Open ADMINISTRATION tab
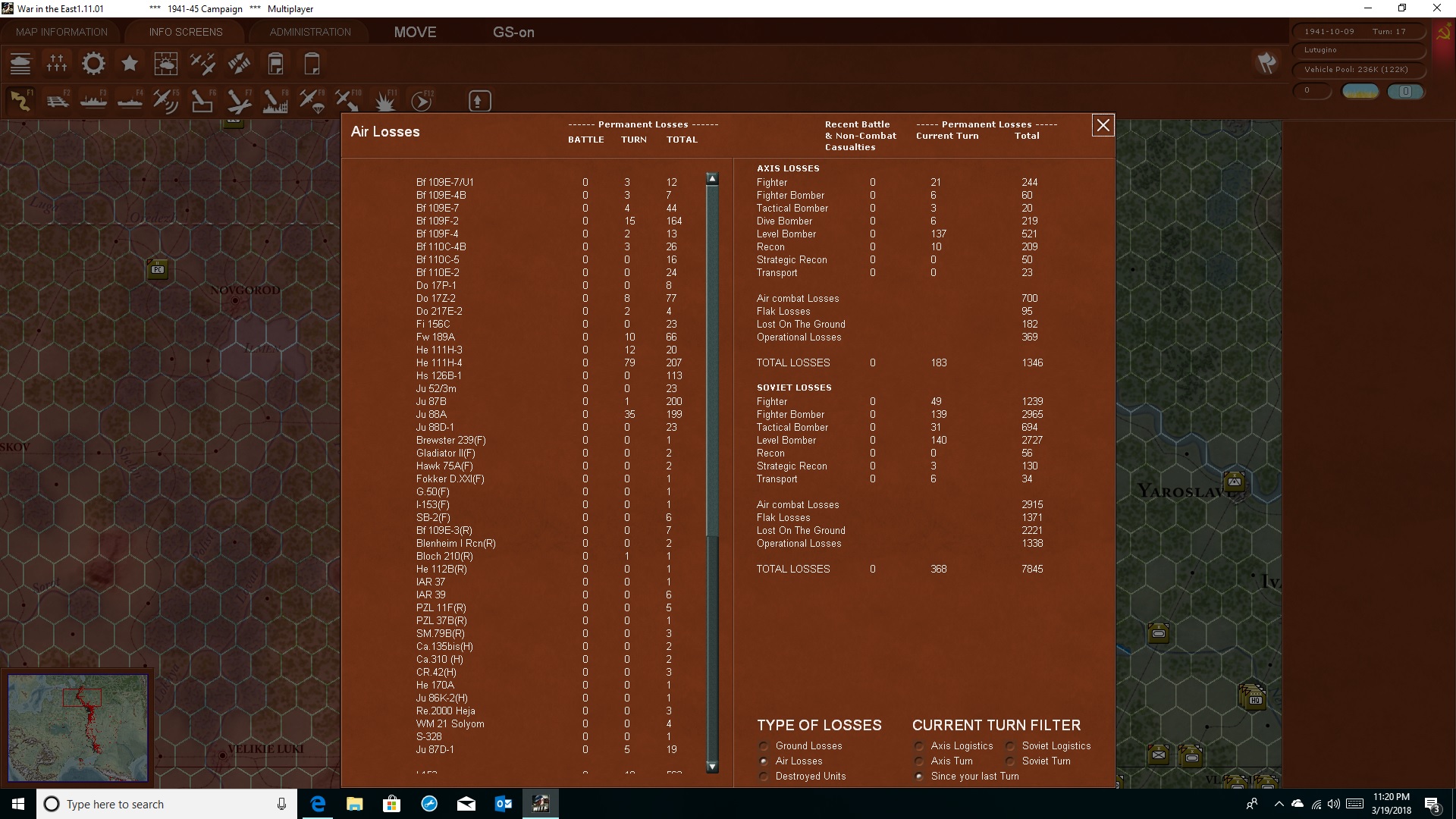Image resolution: width=1456 pixels, height=819 pixels. tap(310, 32)
